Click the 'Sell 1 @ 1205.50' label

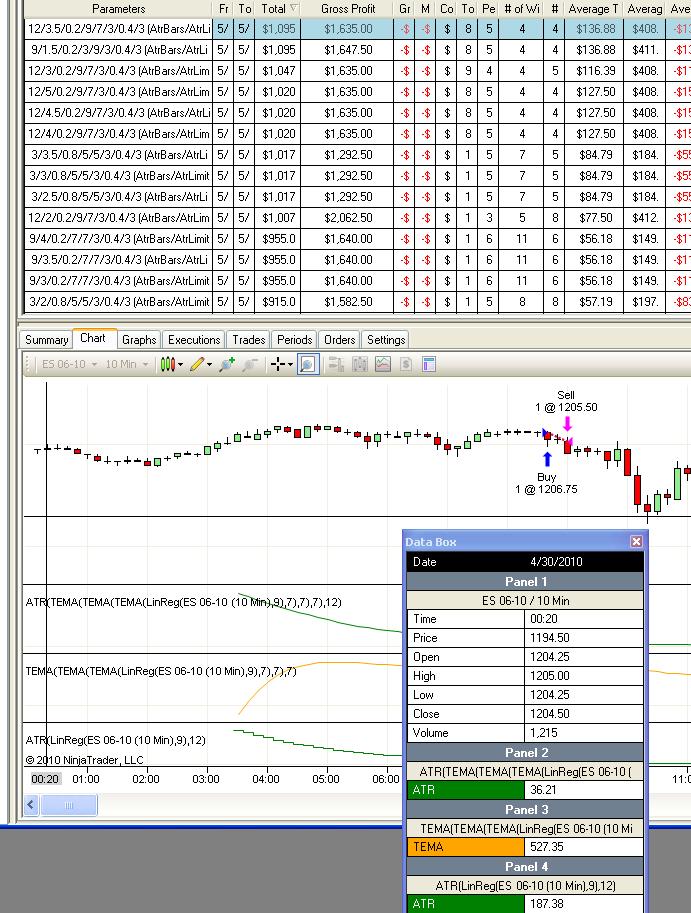coord(566,401)
